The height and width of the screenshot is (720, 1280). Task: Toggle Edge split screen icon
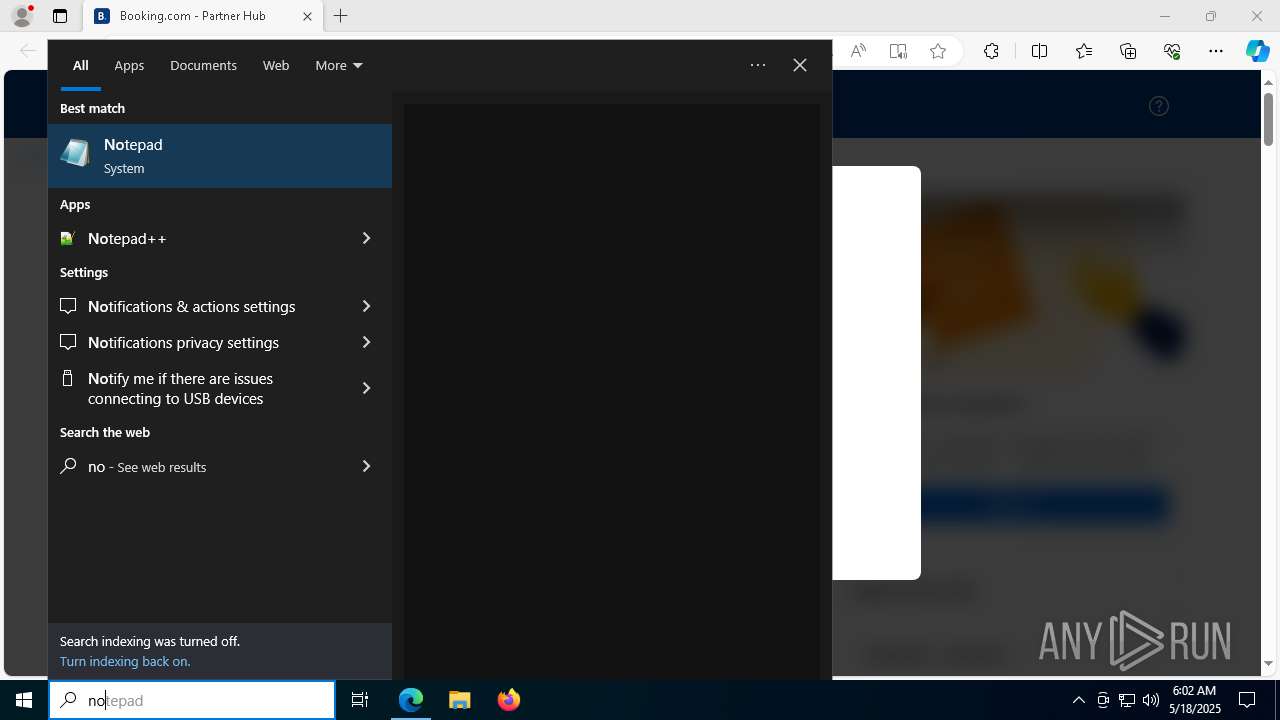[x=1039, y=51]
